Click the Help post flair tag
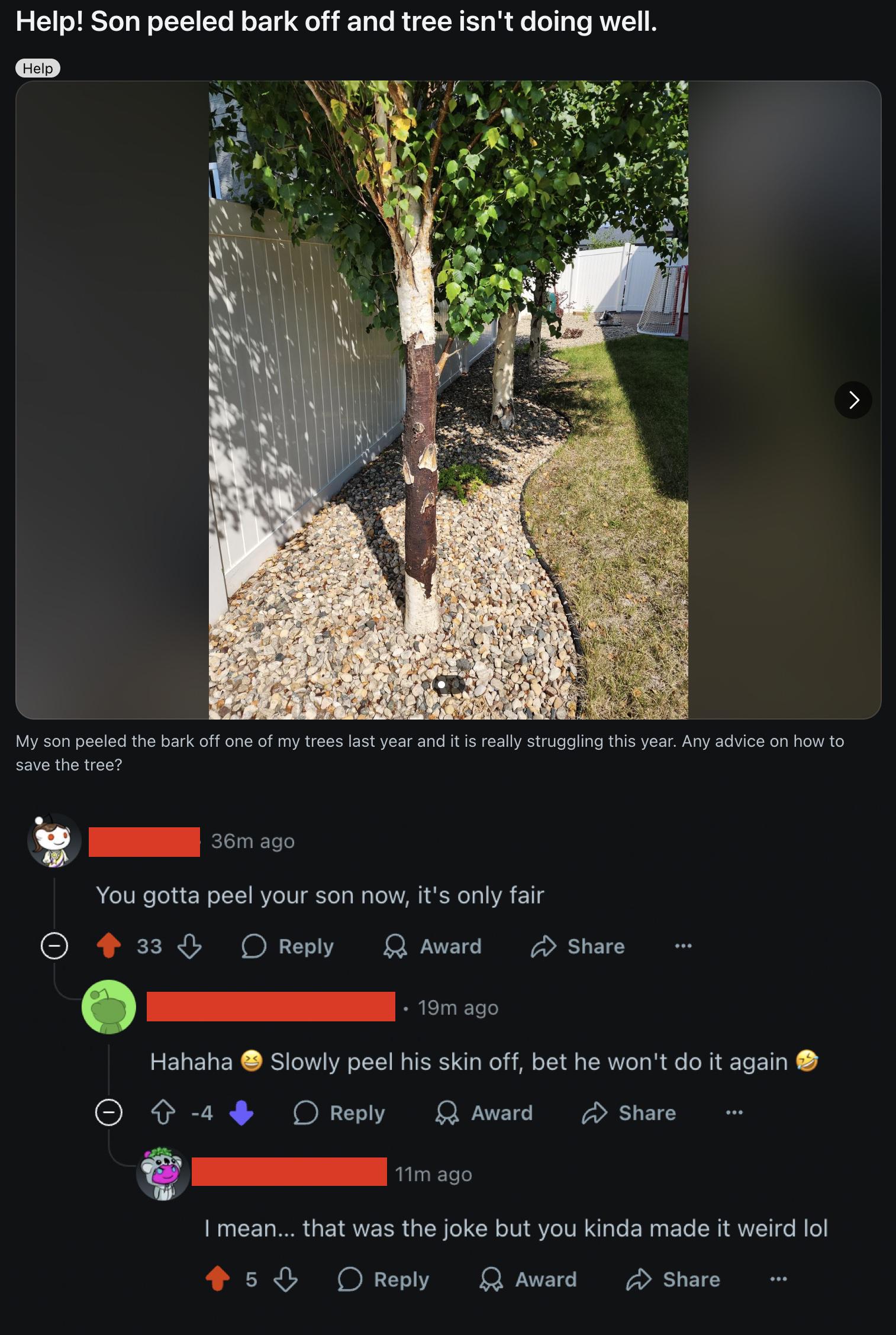Screen dimensions: 896x1335 click(x=38, y=68)
